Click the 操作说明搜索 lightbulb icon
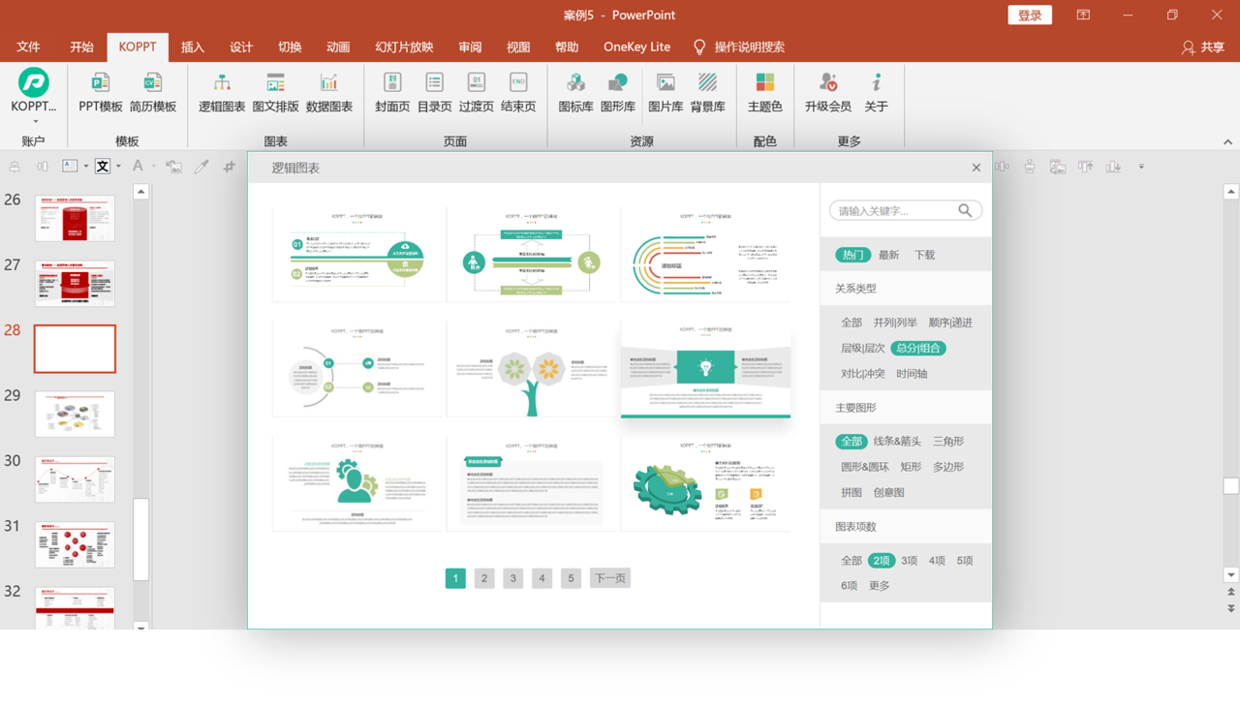Screen dimensions: 1240x709 (x=699, y=47)
